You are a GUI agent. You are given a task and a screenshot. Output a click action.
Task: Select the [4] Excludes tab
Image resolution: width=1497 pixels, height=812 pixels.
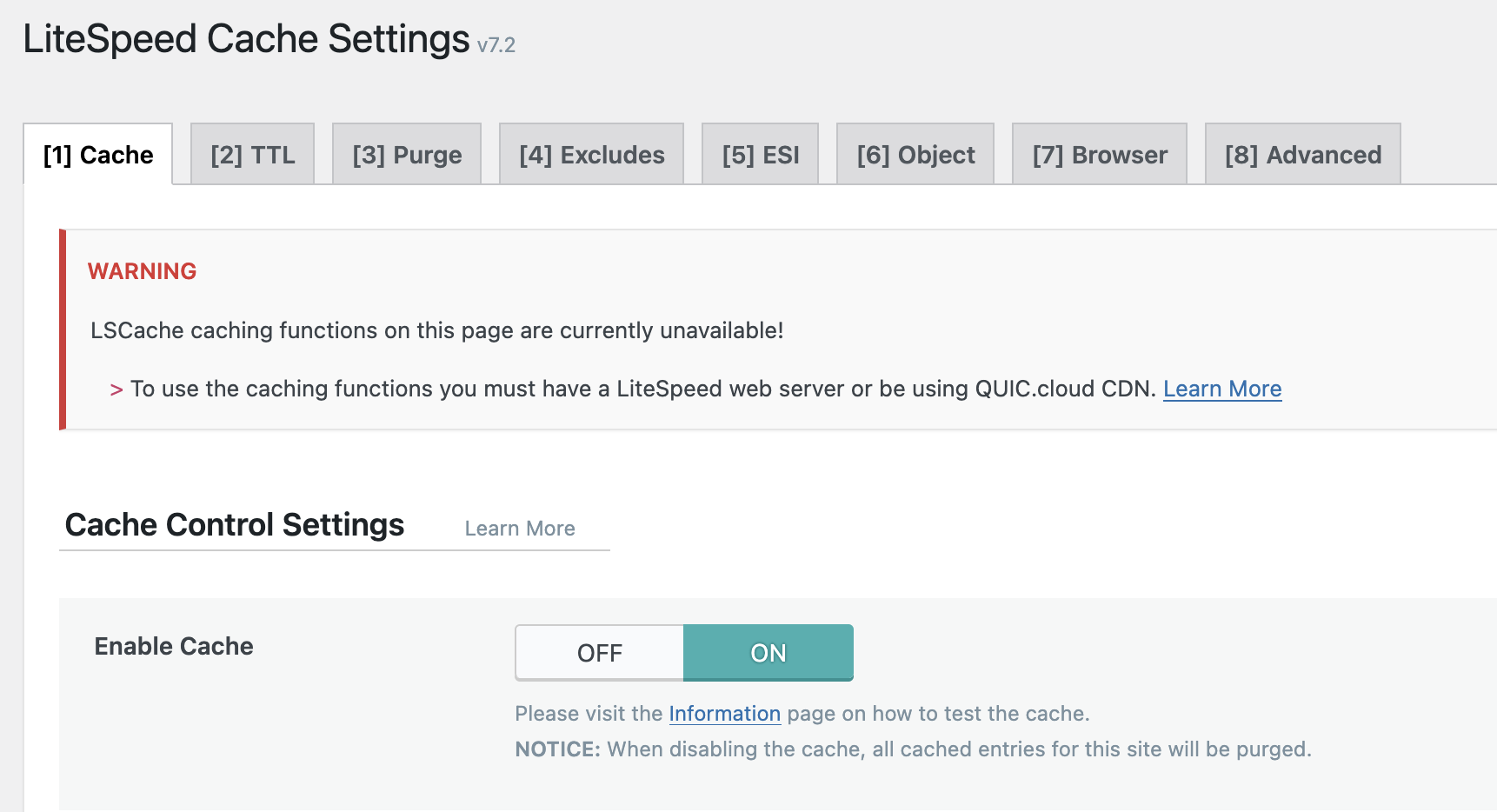591,155
